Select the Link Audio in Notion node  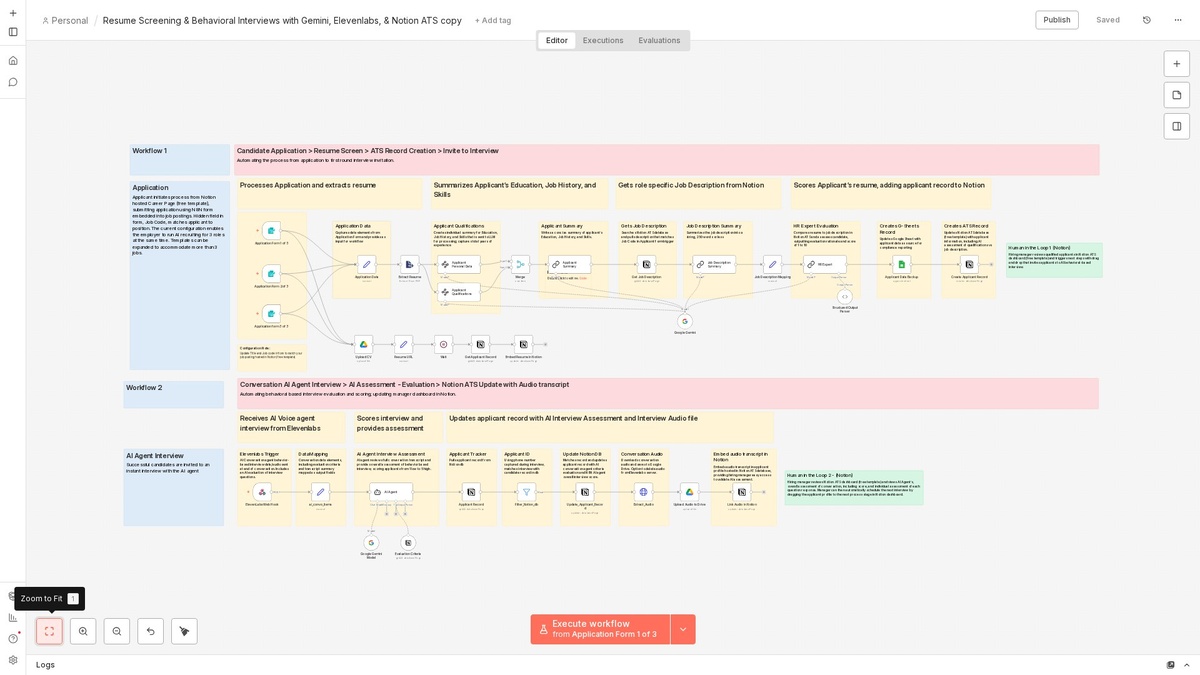(741, 492)
